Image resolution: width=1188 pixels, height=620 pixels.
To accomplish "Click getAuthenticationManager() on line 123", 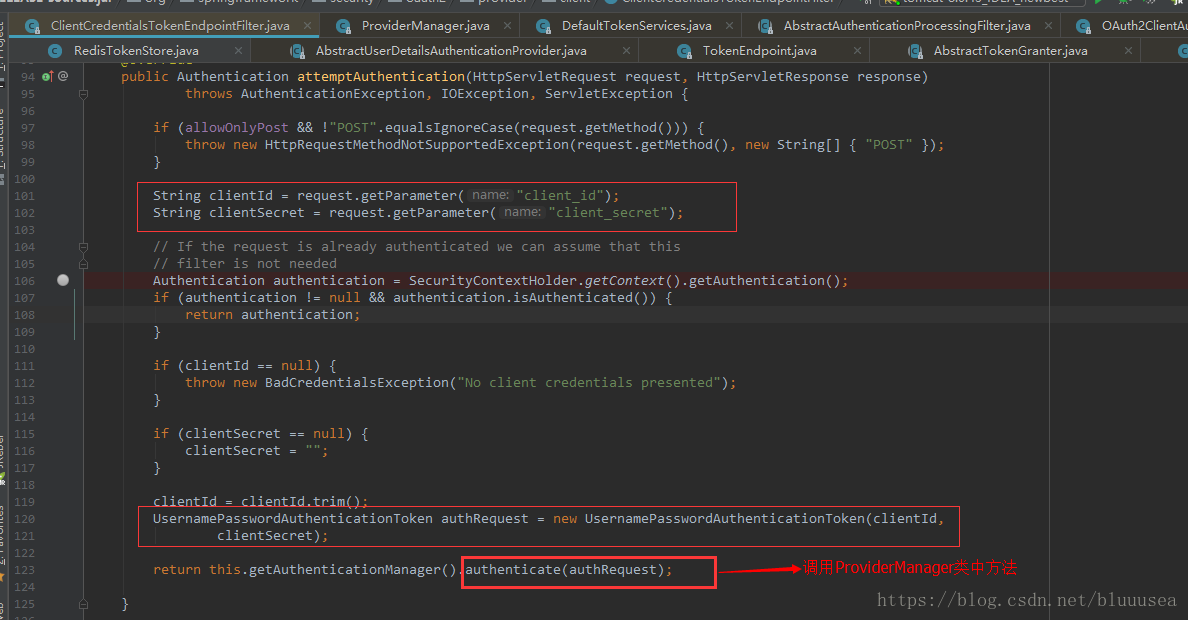I will (x=352, y=569).
